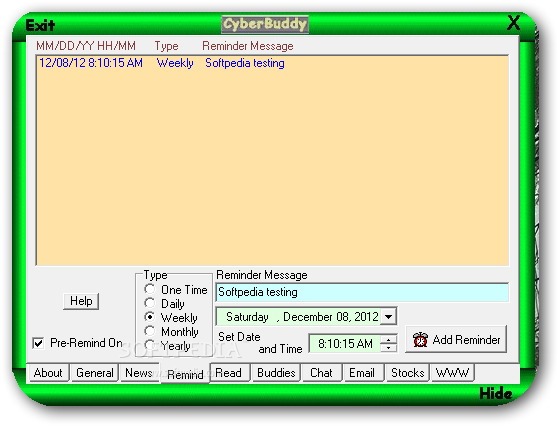The width and height of the screenshot is (559, 426).
Task: Click the alarm clock icon on Add Reminder
Action: click(420, 339)
